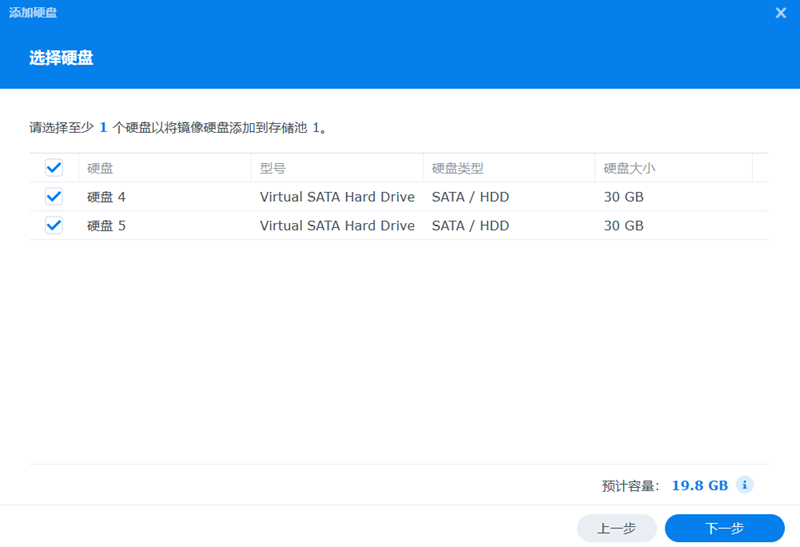Viewport: 800px width, 547px height.
Task: Sort by the 硬盘 column header
Action: 165,168
